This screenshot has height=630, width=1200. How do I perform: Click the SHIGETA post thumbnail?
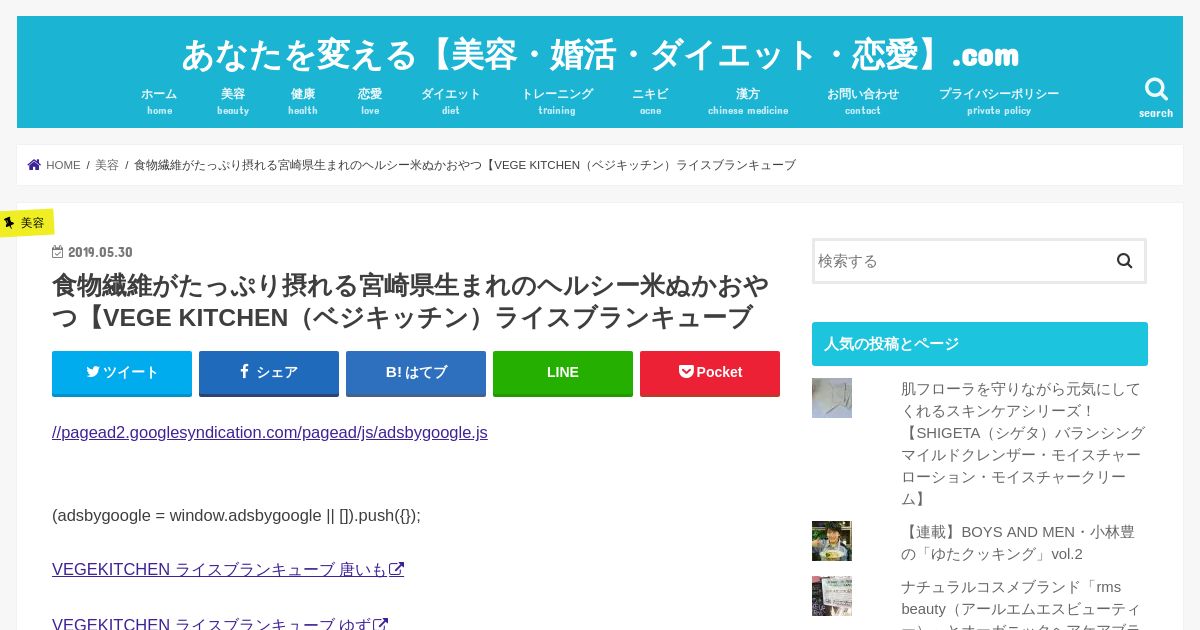(832, 398)
